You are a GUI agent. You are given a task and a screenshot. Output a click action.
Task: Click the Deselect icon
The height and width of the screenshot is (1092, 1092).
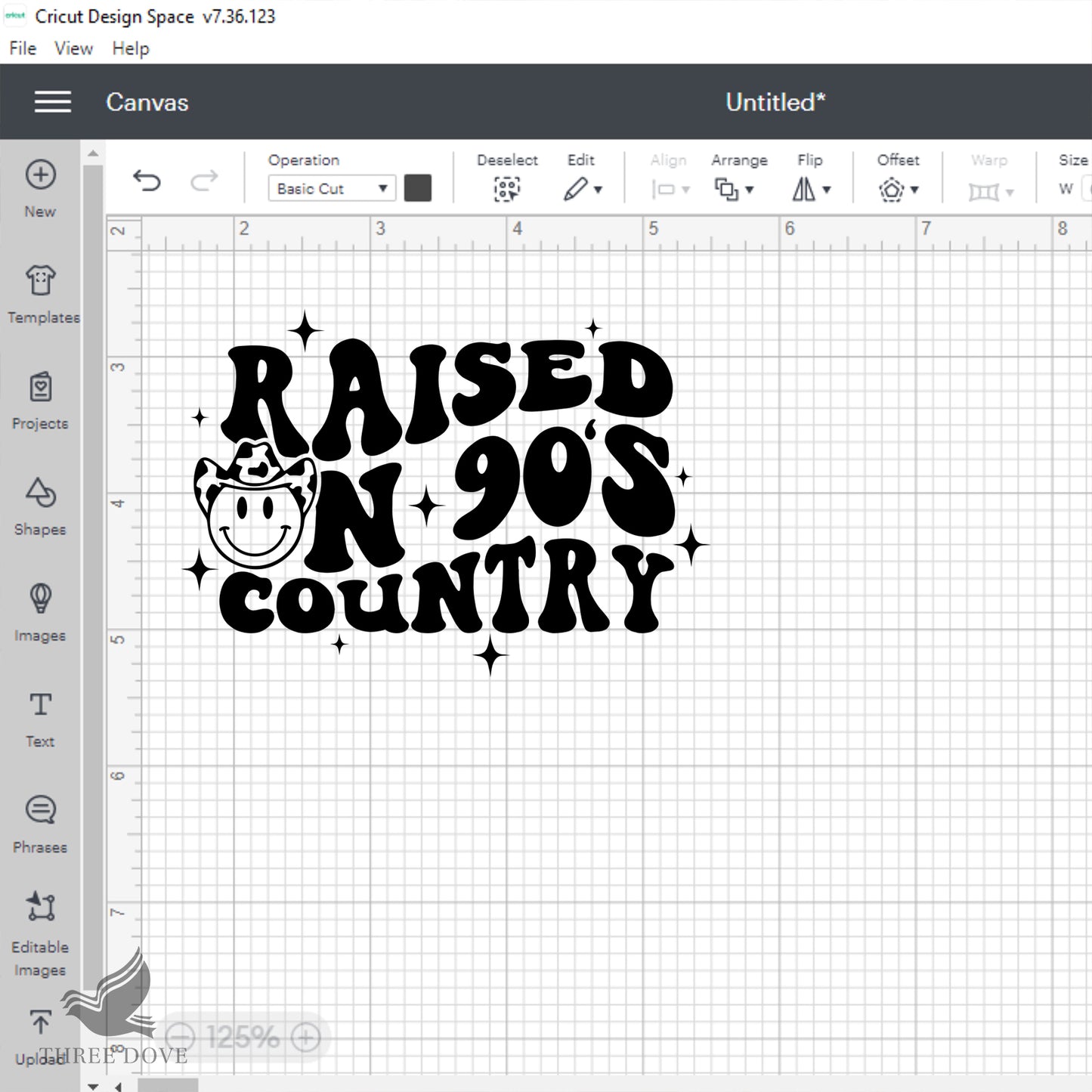[507, 189]
